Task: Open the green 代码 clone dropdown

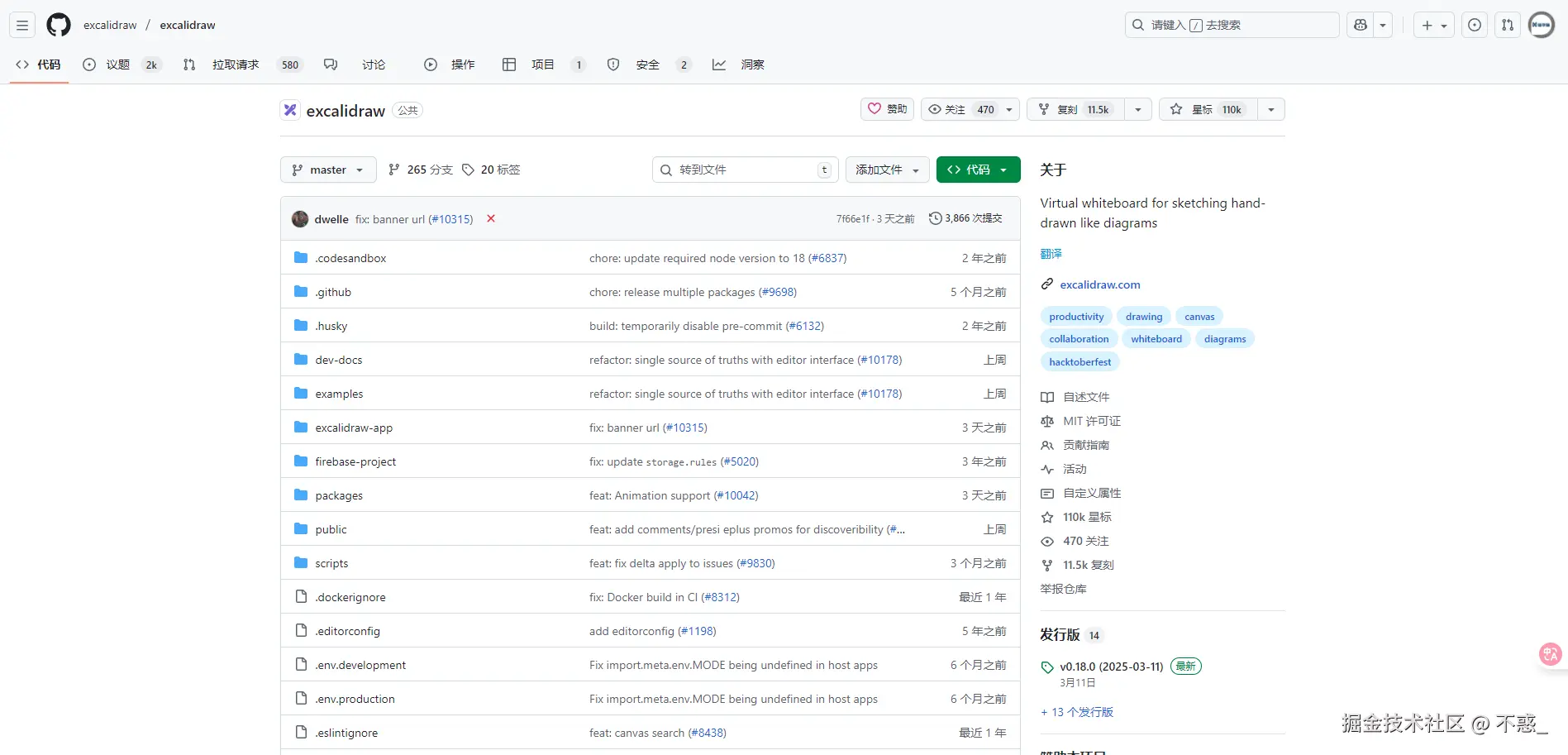Action: pos(978,170)
